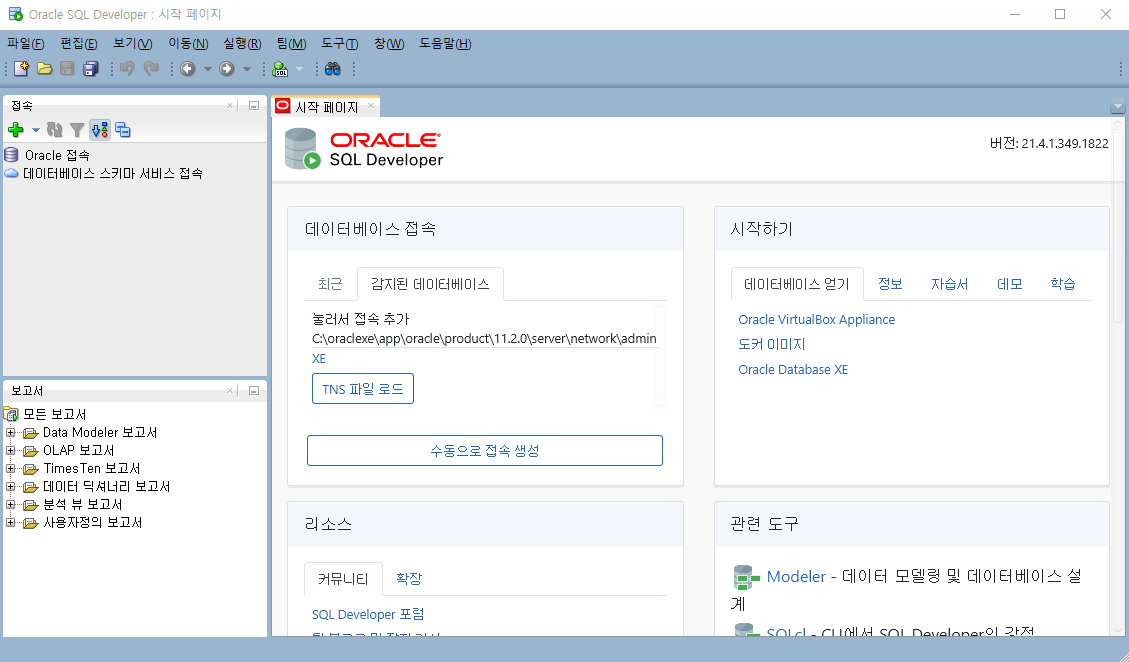
Task: Open the 보기(V) menu
Action: (x=132, y=44)
